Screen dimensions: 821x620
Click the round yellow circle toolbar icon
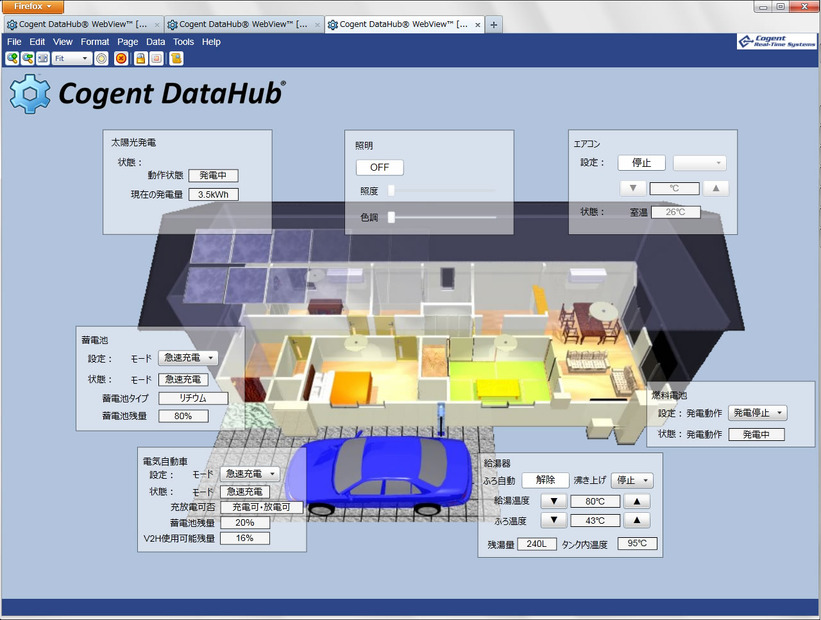click(102, 59)
